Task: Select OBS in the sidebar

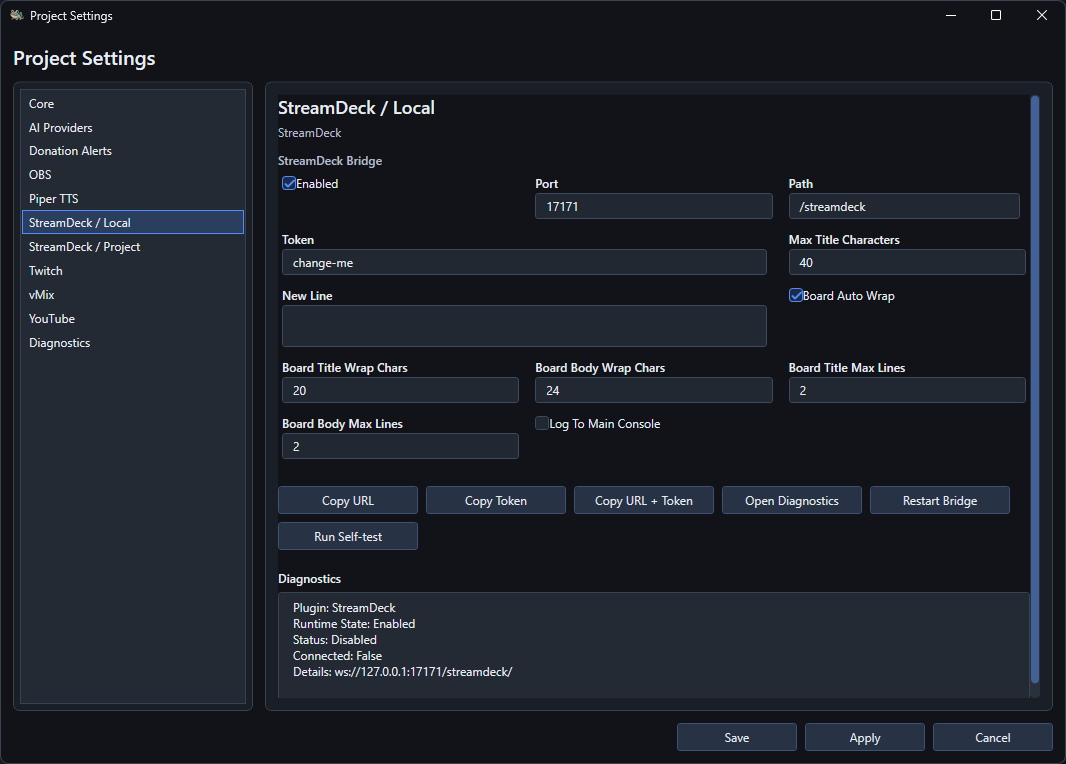Action: pyautogui.click(x=133, y=175)
